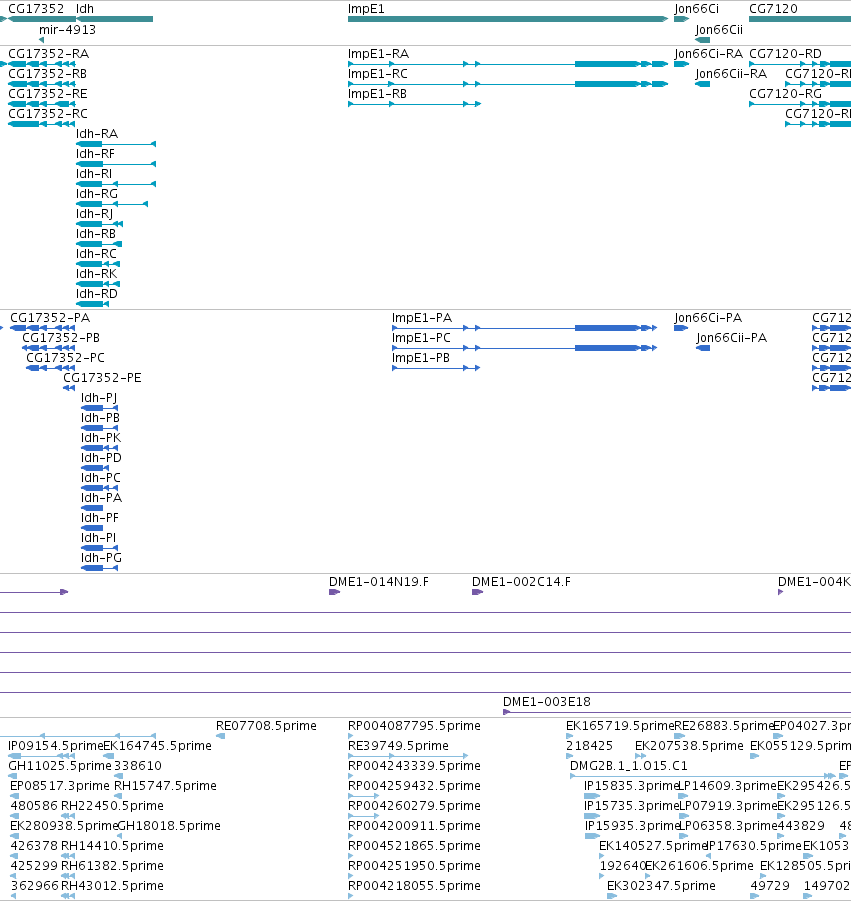Viewport: 851px width, 901px height.
Task: Select the Idh gene label in top track
Action: [84, 9]
